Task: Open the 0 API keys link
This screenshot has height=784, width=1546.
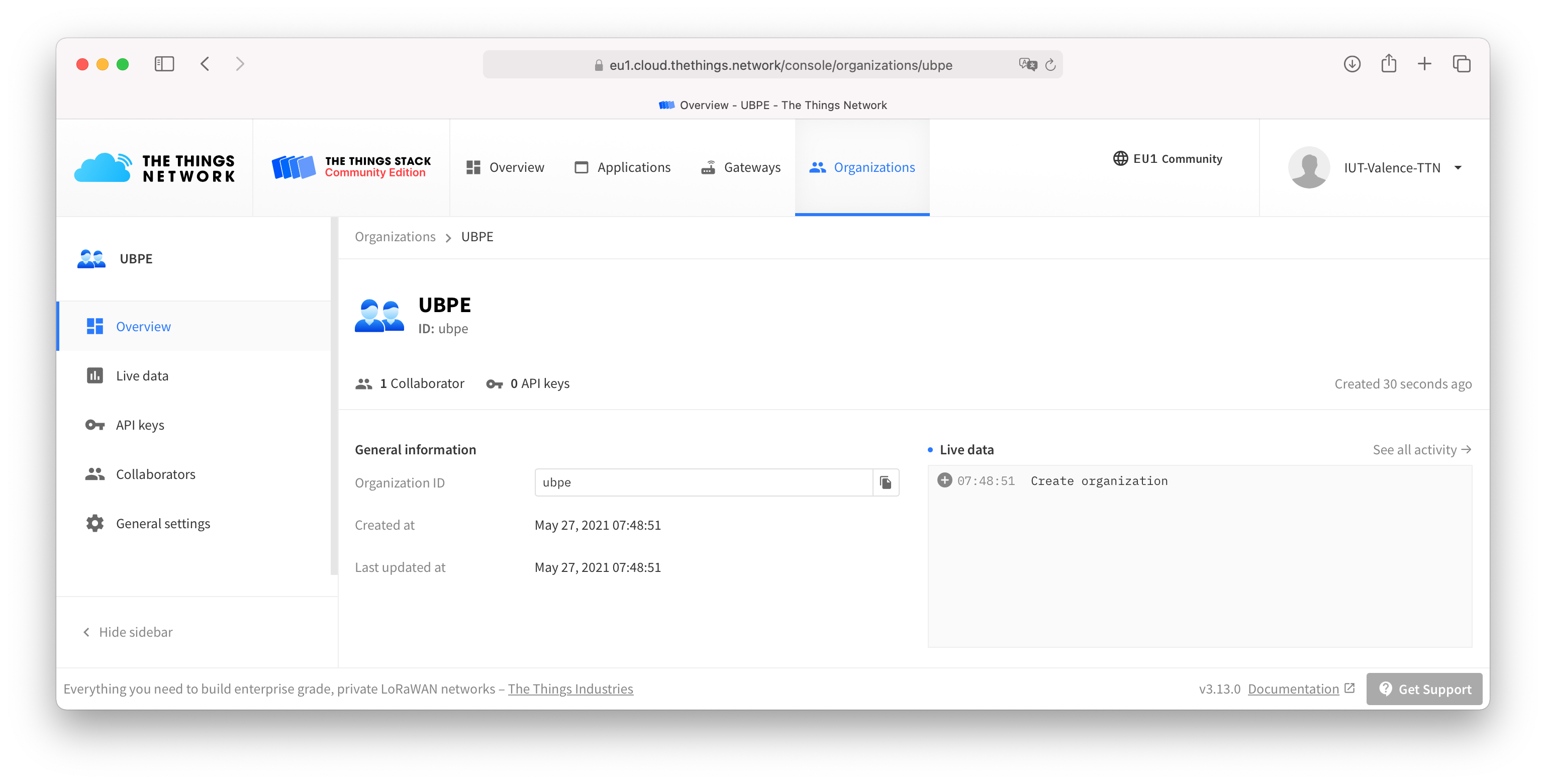Action: (528, 383)
